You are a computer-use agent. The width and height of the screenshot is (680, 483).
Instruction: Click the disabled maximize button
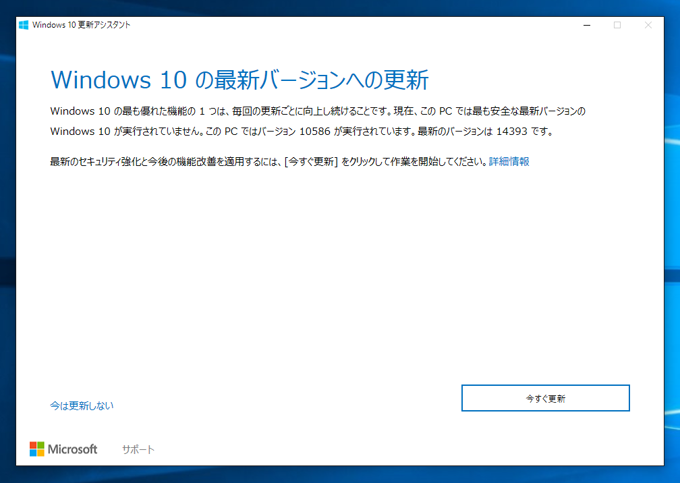tap(617, 25)
